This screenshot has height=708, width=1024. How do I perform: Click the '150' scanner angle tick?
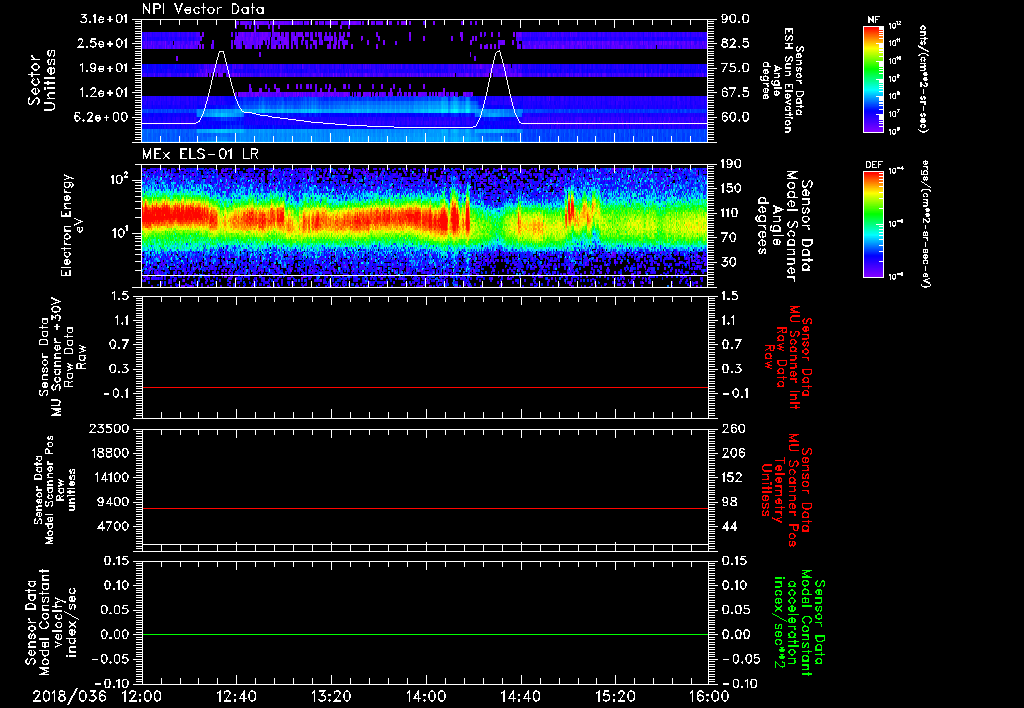pyautogui.click(x=732, y=189)
